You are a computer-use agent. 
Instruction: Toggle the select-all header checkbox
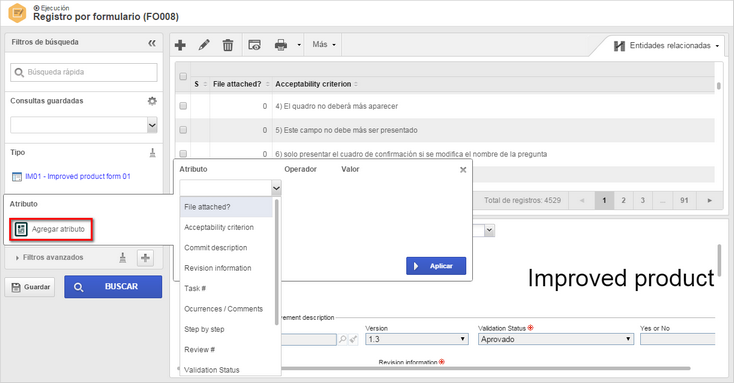click(183, 76)
